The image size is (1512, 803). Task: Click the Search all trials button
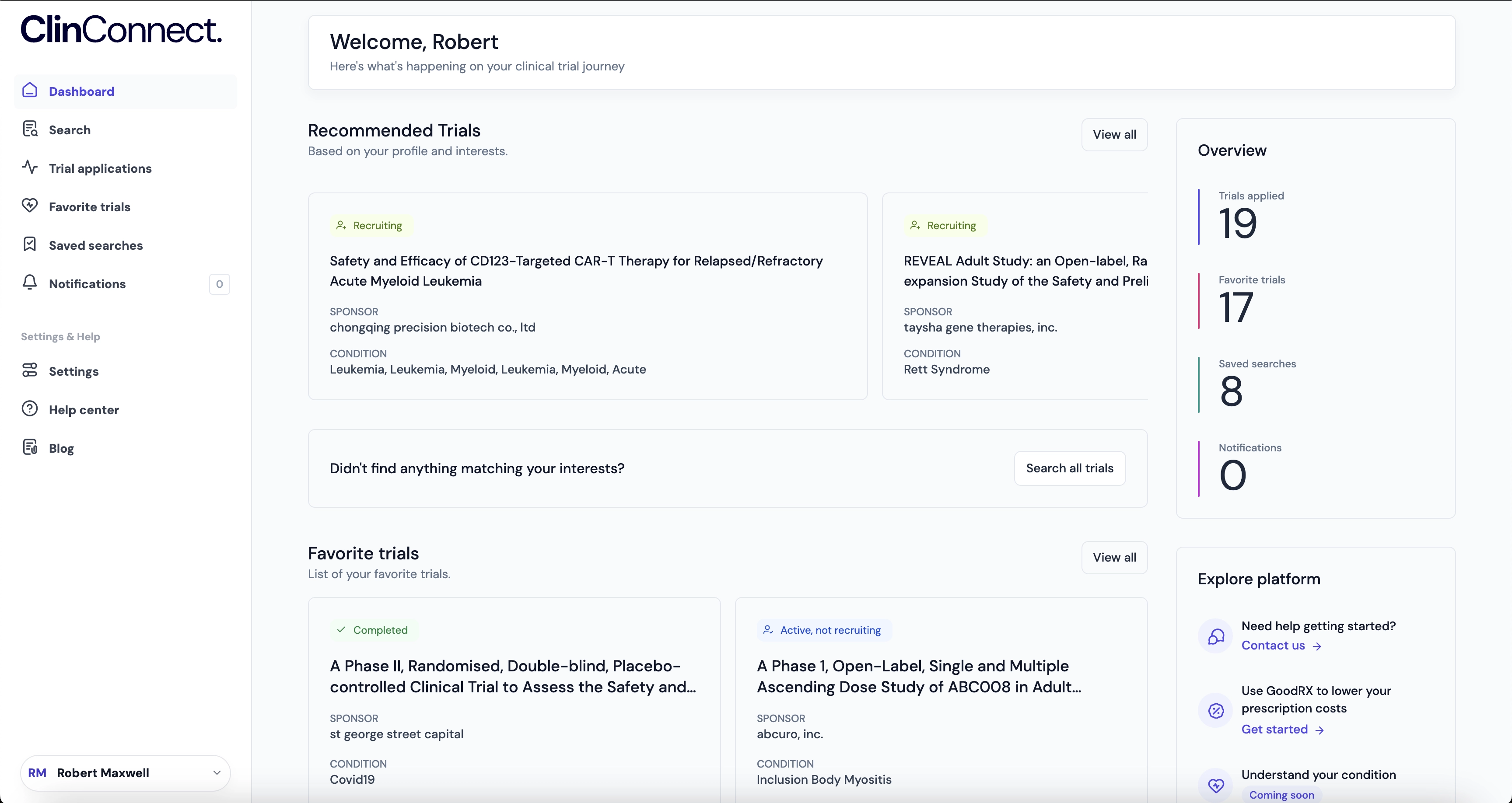pyautogui.click(x=1069, y=468)
